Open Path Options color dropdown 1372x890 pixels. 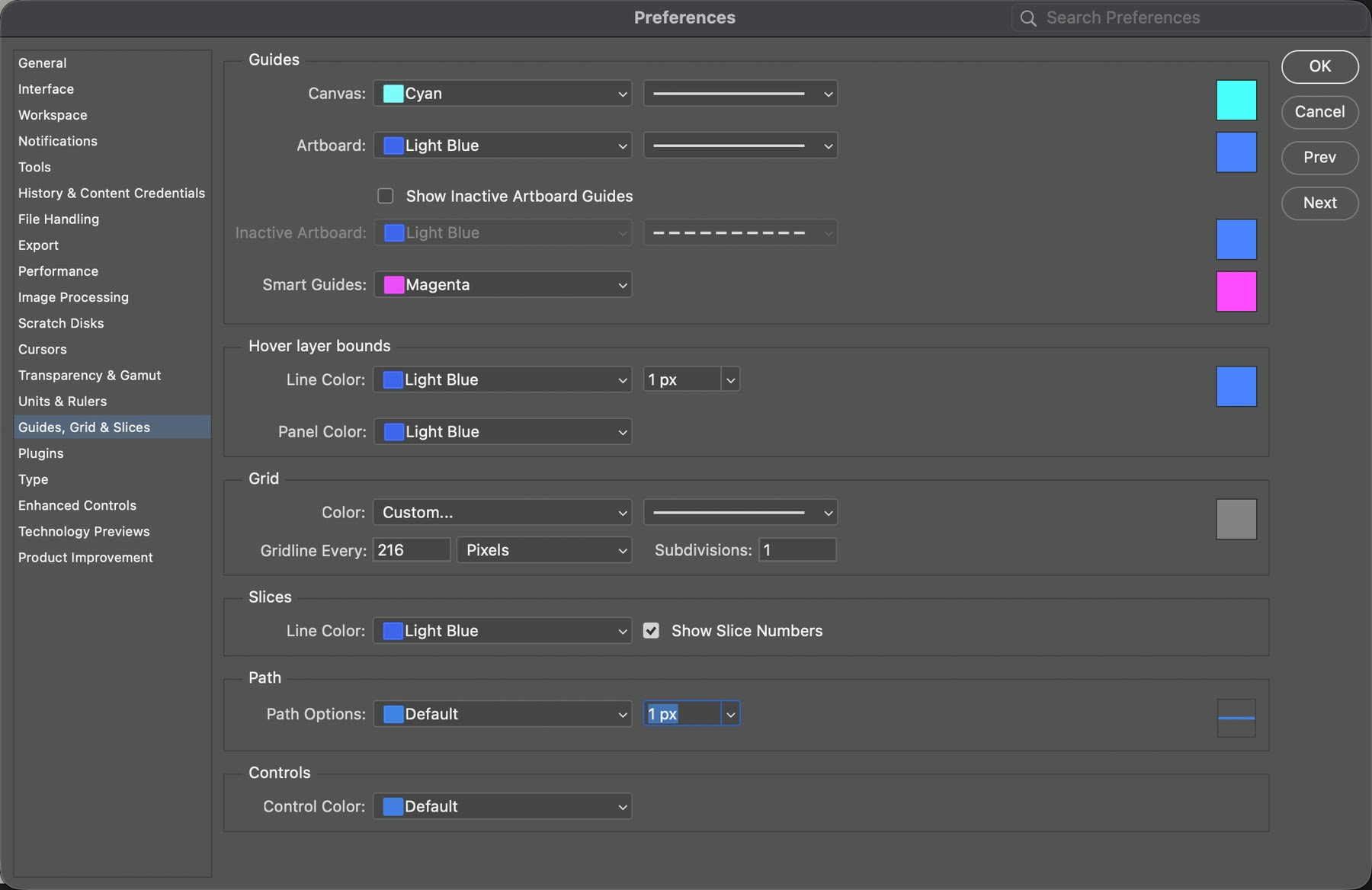[x=502, y=714]
